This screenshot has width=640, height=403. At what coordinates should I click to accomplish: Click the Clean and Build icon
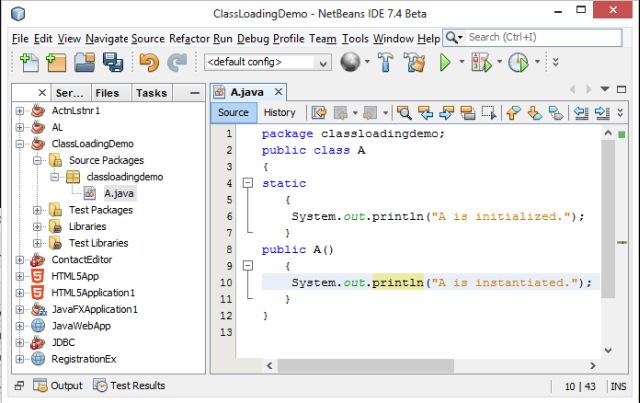pyautogui.click(x=415, y=62)
